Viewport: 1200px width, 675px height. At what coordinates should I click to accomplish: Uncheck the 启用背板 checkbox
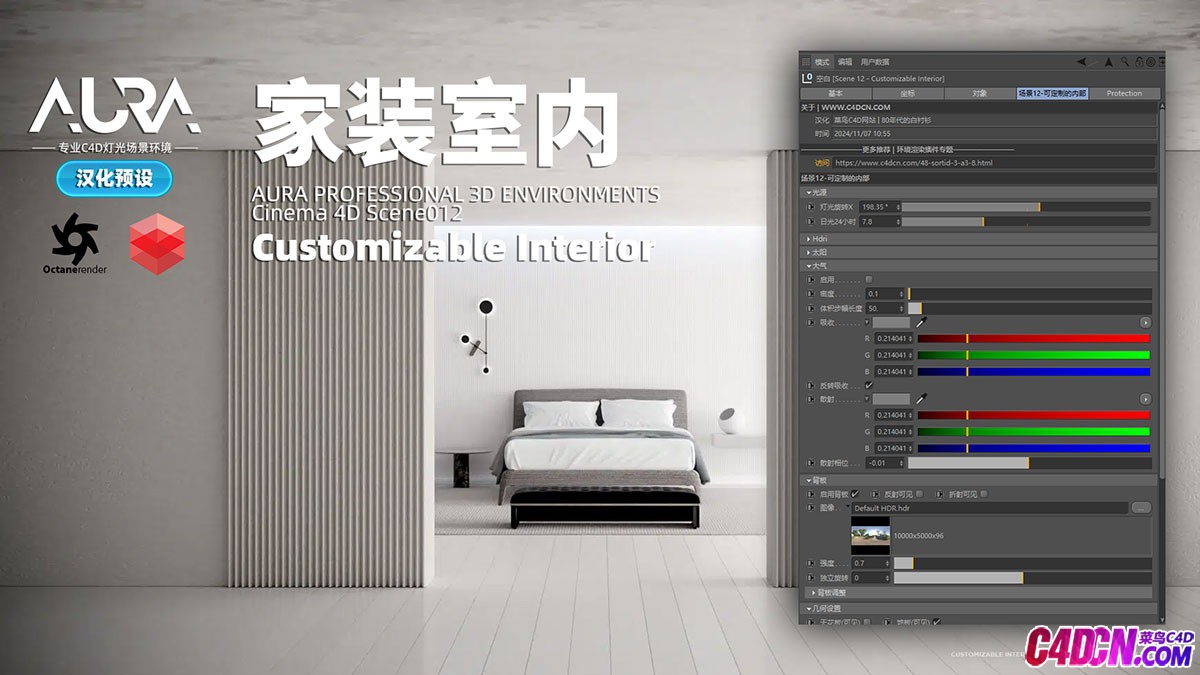855,494
